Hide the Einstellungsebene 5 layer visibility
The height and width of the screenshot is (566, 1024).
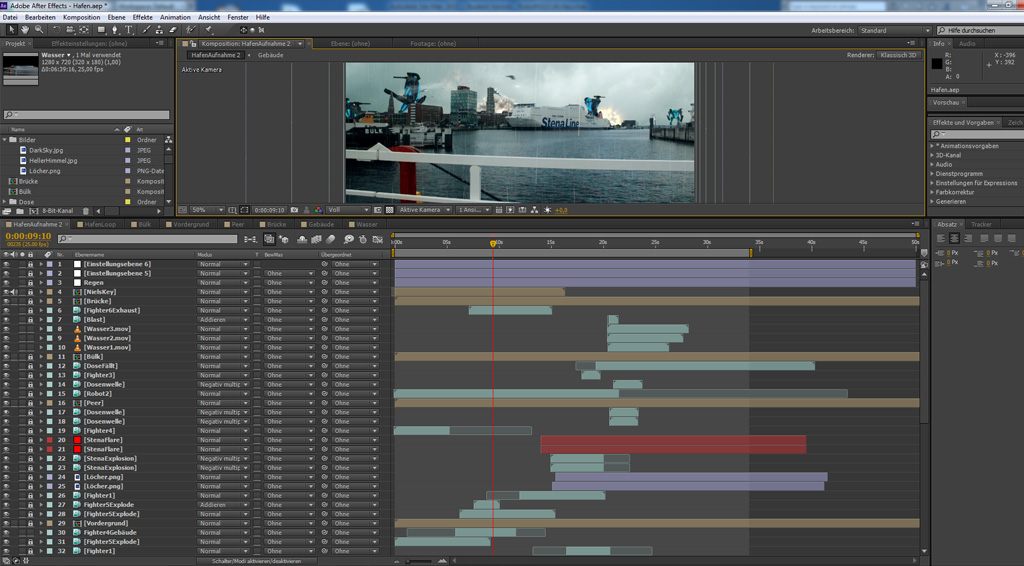click(x=6, y=273)
